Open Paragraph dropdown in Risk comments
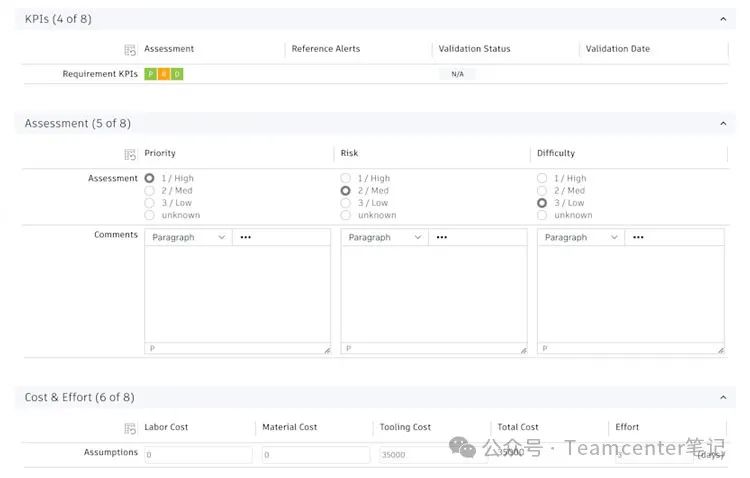The image size is (750, 478). (384, 238)
